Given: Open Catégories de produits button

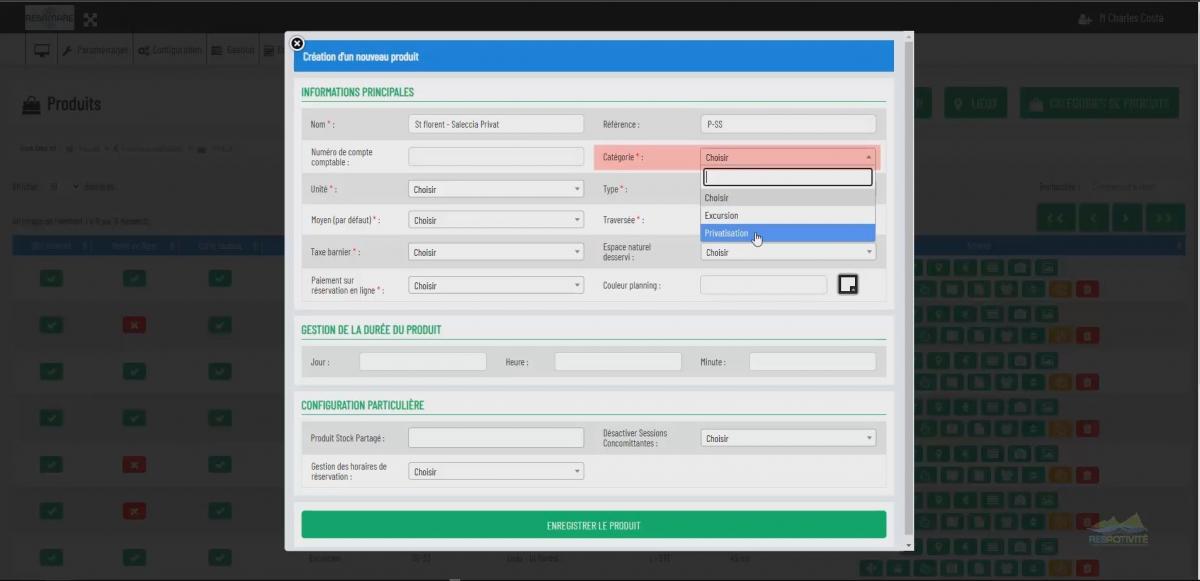Looking at the screenshot, I should tap(1100, 103).
